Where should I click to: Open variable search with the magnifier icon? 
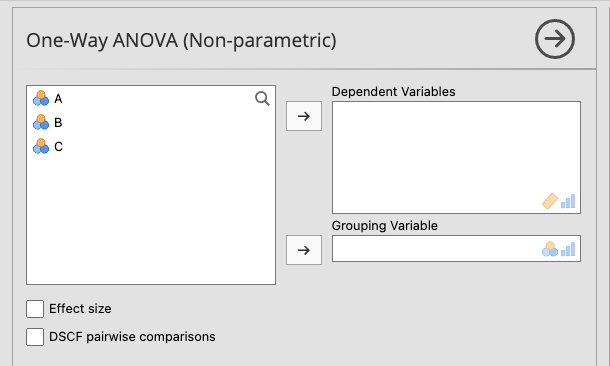pyautogui.click(x=262, y=99)
